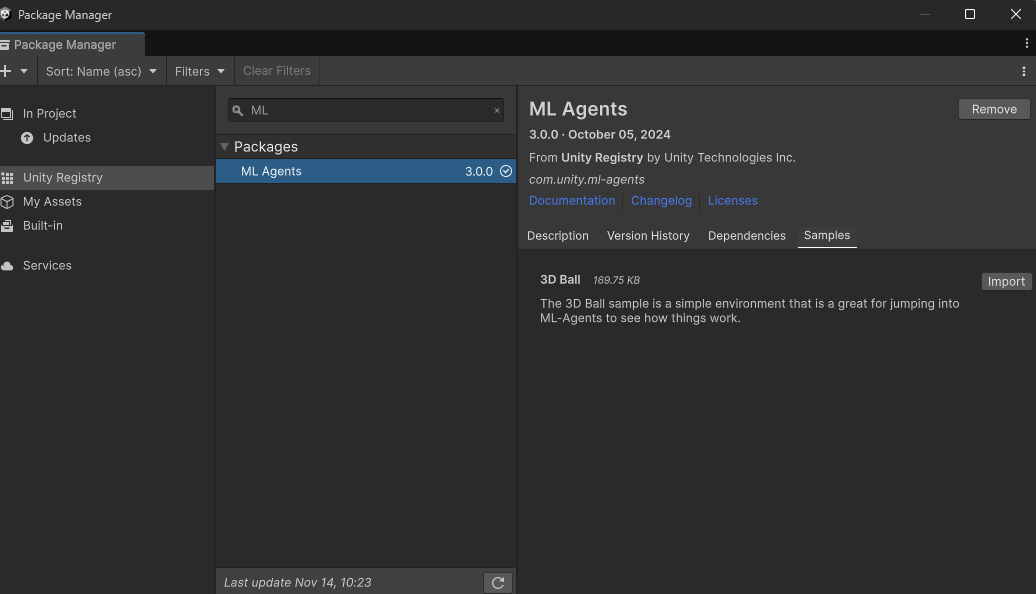Viewport: 1036px width, 594px height.
Task: Click the com.unity.ml-agents package name
Action: [587, 180]
